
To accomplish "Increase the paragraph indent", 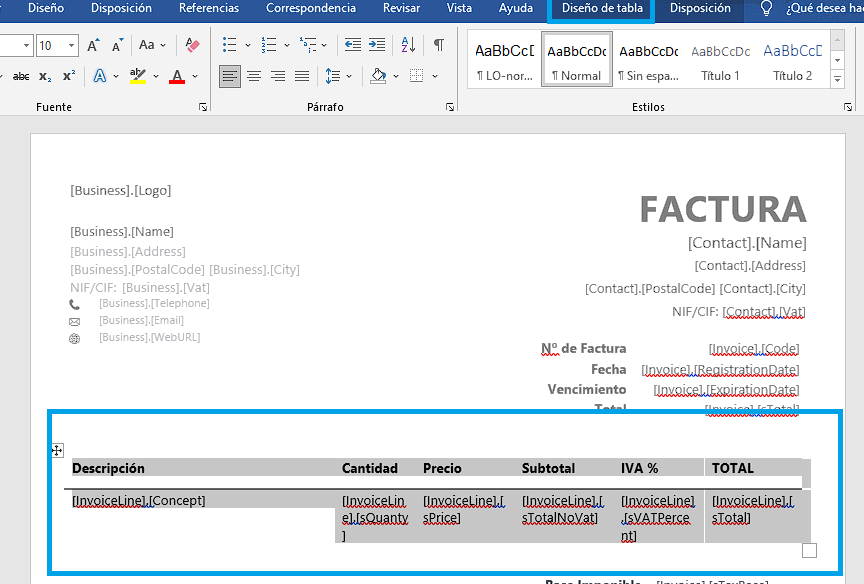I will (377, 46).
